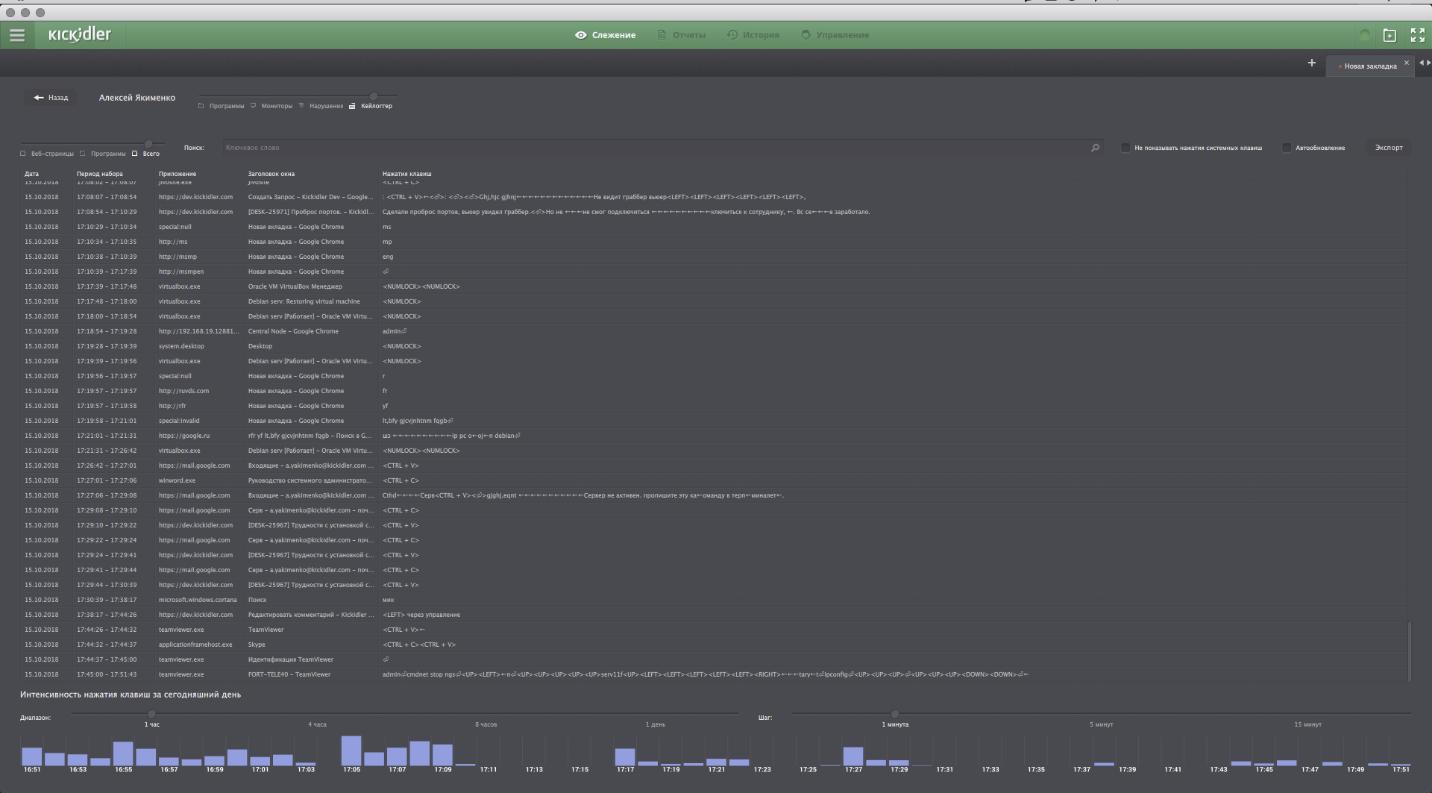This screenshot has width=1432, height=793.
Task: Set range slider to 8 часов
Action: (486, 724)
